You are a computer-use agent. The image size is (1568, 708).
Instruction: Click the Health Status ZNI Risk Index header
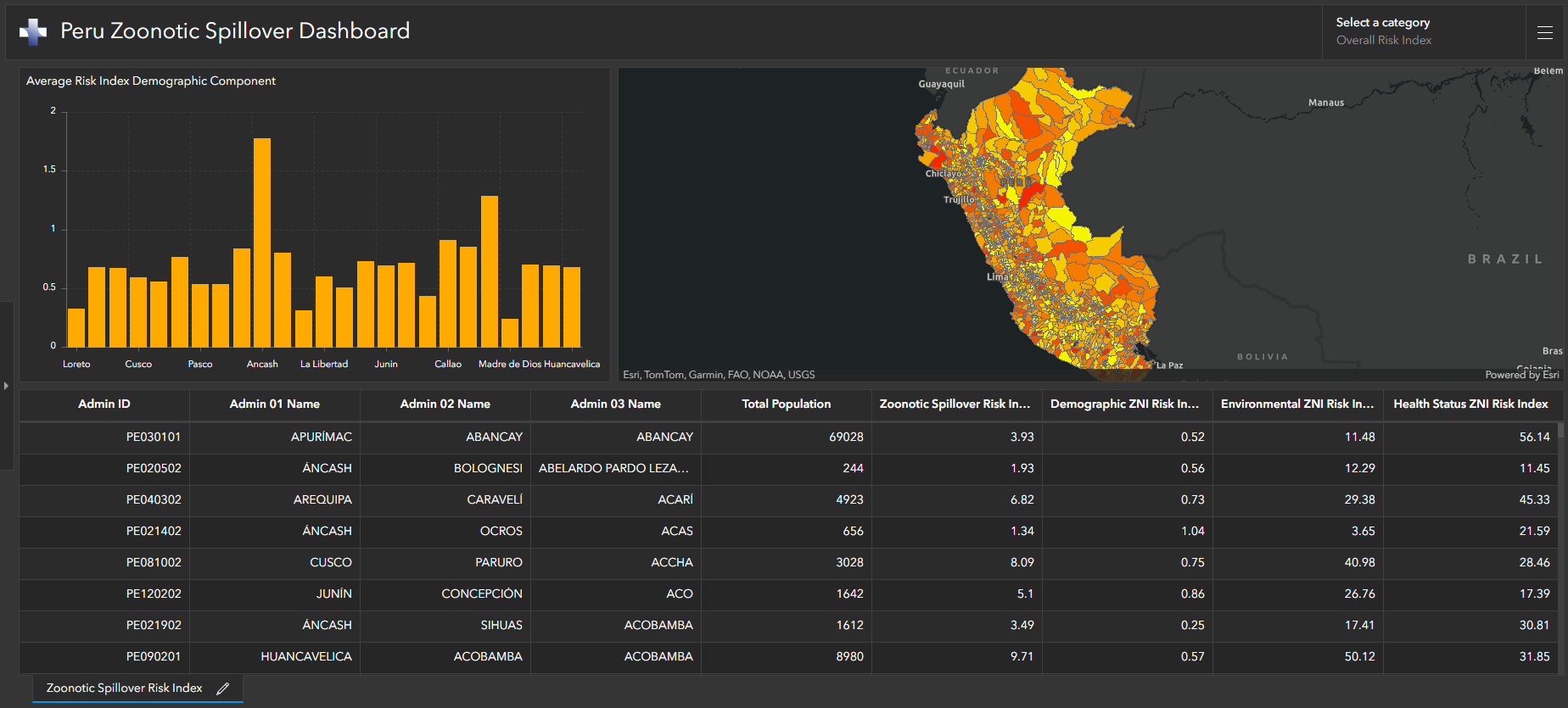point(1470,404)
